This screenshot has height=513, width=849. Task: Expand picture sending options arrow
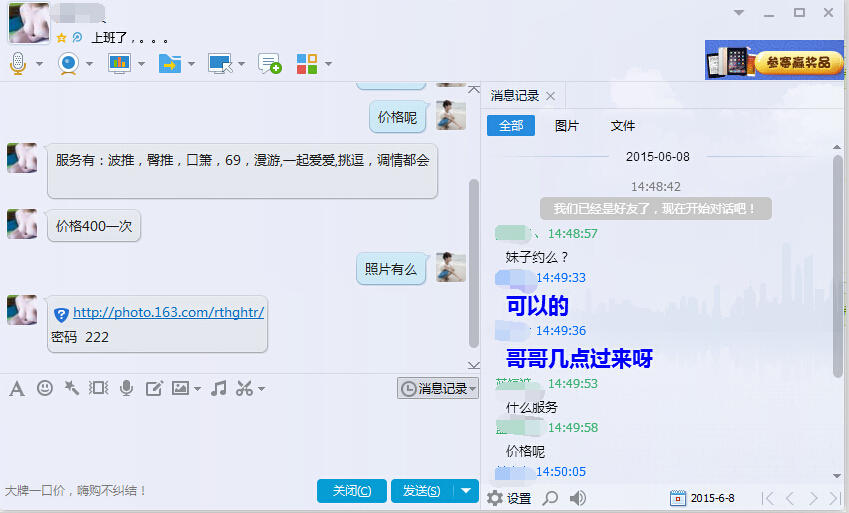click(x=197, y=389)
